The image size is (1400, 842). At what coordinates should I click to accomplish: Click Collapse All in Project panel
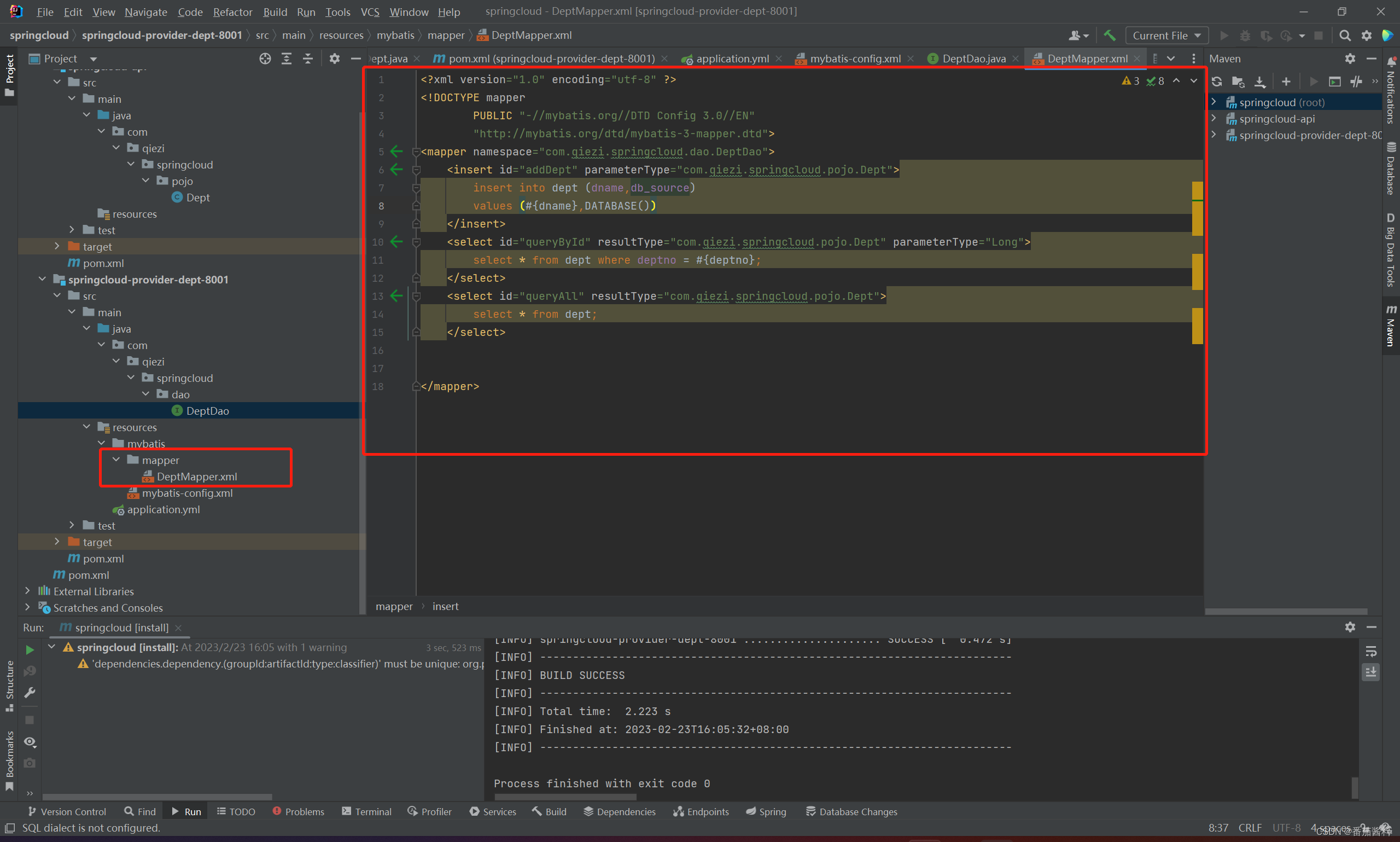point(308,59)
